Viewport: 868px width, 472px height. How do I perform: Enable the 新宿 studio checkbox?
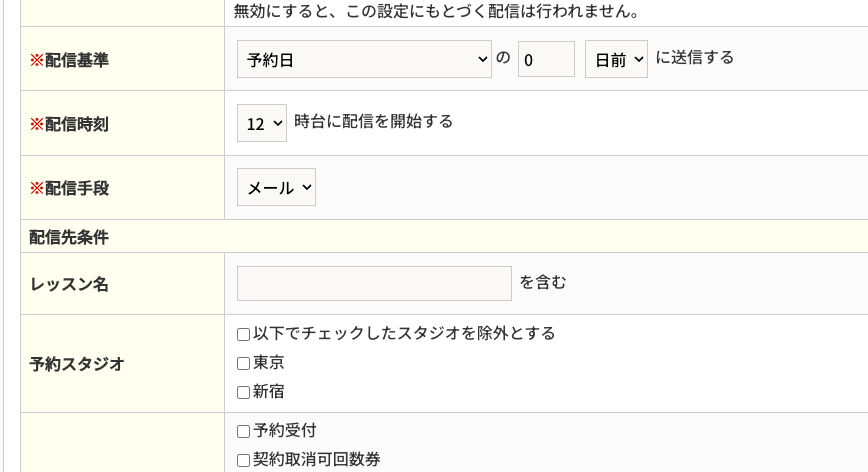(244, 392)
